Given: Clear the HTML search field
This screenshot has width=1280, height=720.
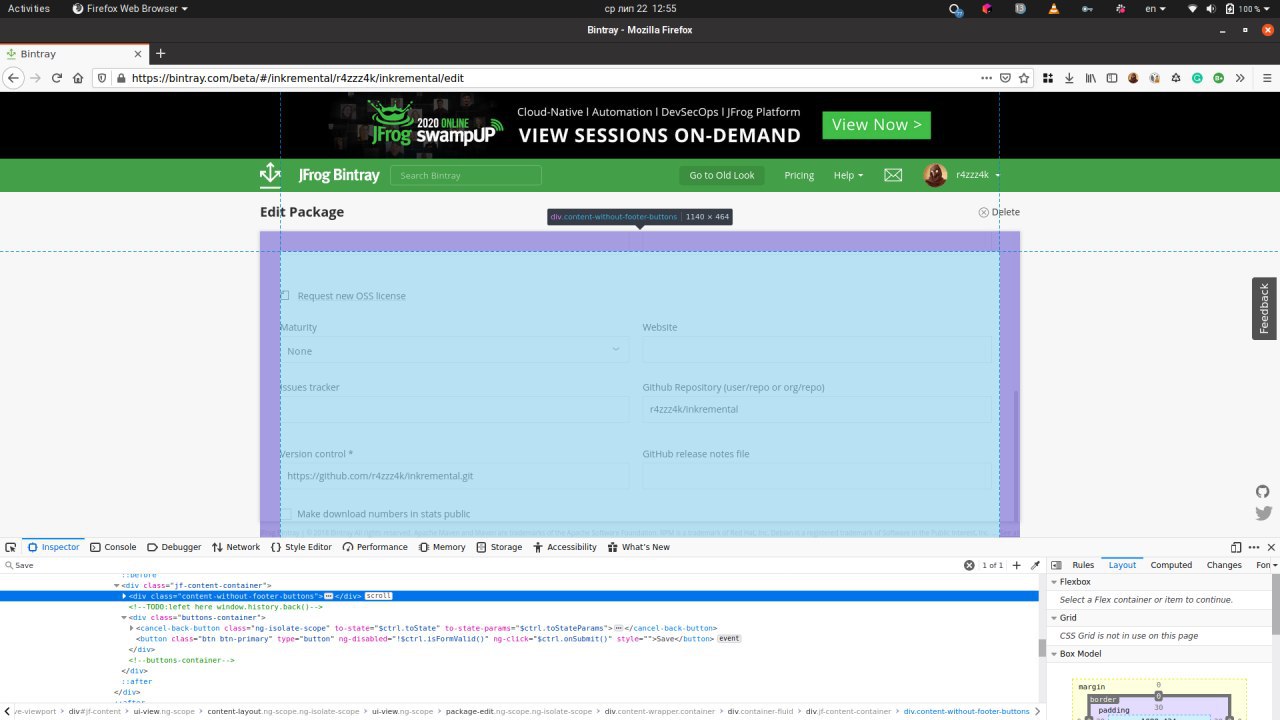Looking at the screenshot, I should click(x=969, y=565).
